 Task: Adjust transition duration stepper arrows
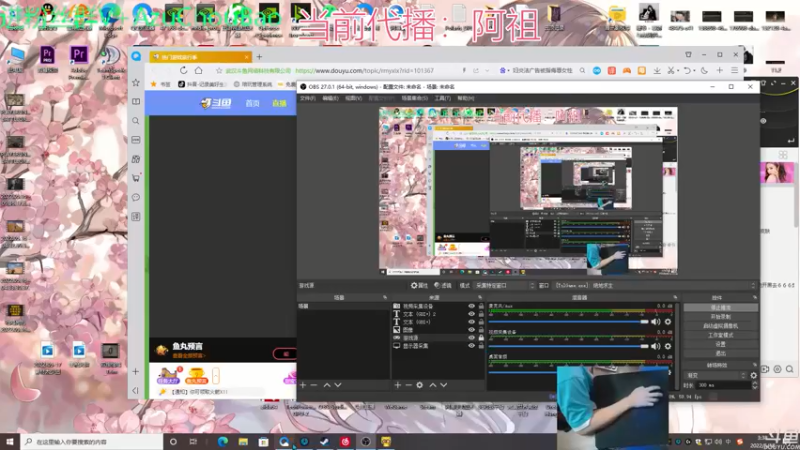pos(755,385)
